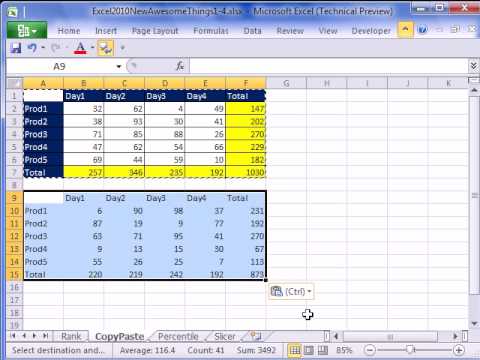Zoom in with the plus button
Viewport: 480px width, 360px height.
[459, 350]
